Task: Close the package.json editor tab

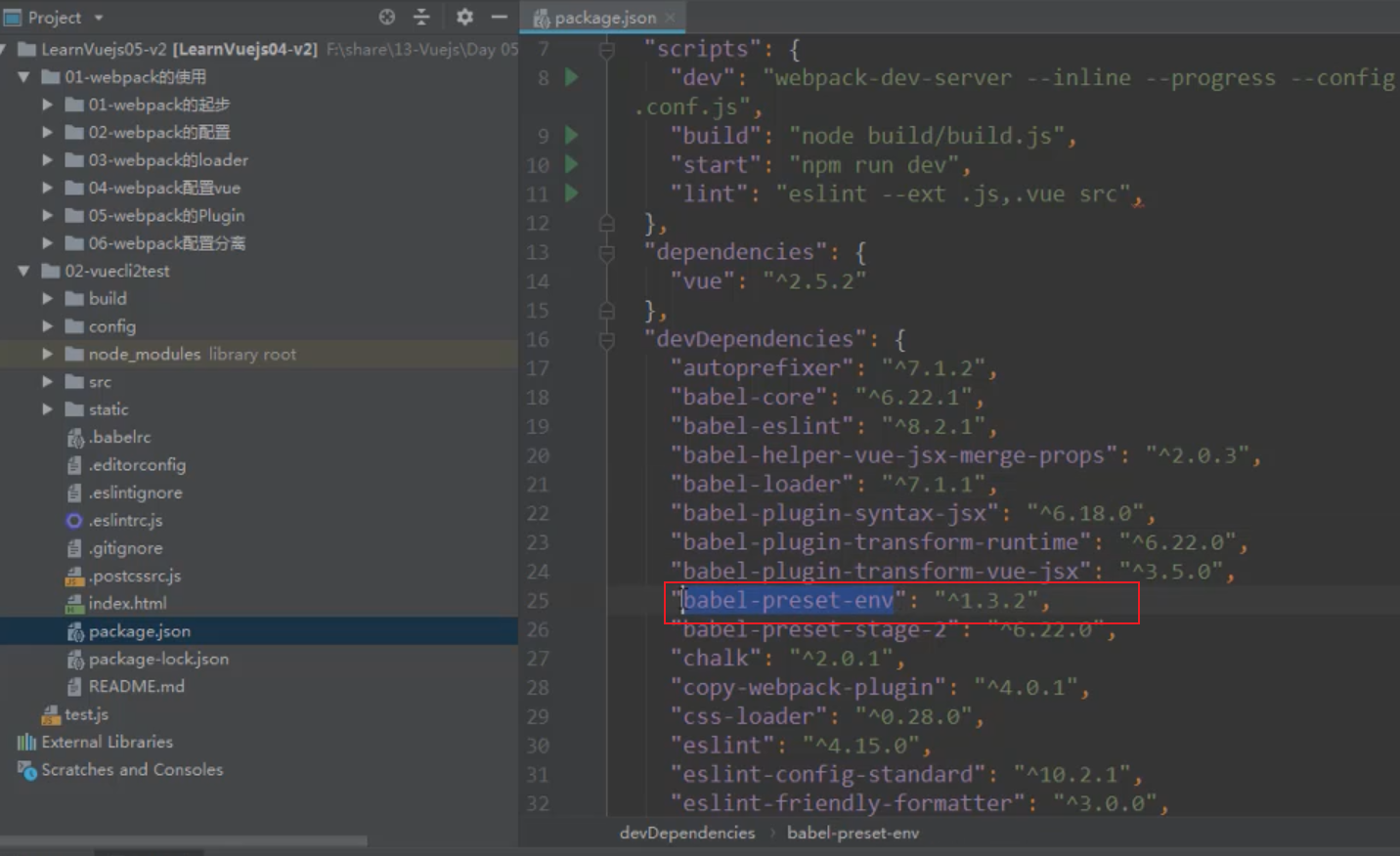Action: (x=671, y=18)
